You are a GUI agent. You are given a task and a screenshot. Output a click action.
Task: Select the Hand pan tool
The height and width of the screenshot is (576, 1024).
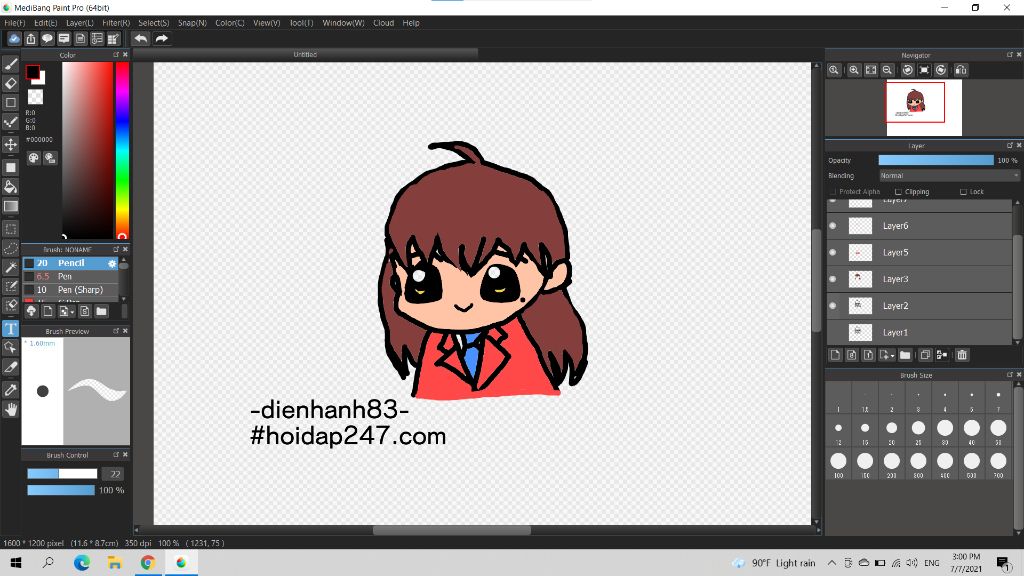10,409
